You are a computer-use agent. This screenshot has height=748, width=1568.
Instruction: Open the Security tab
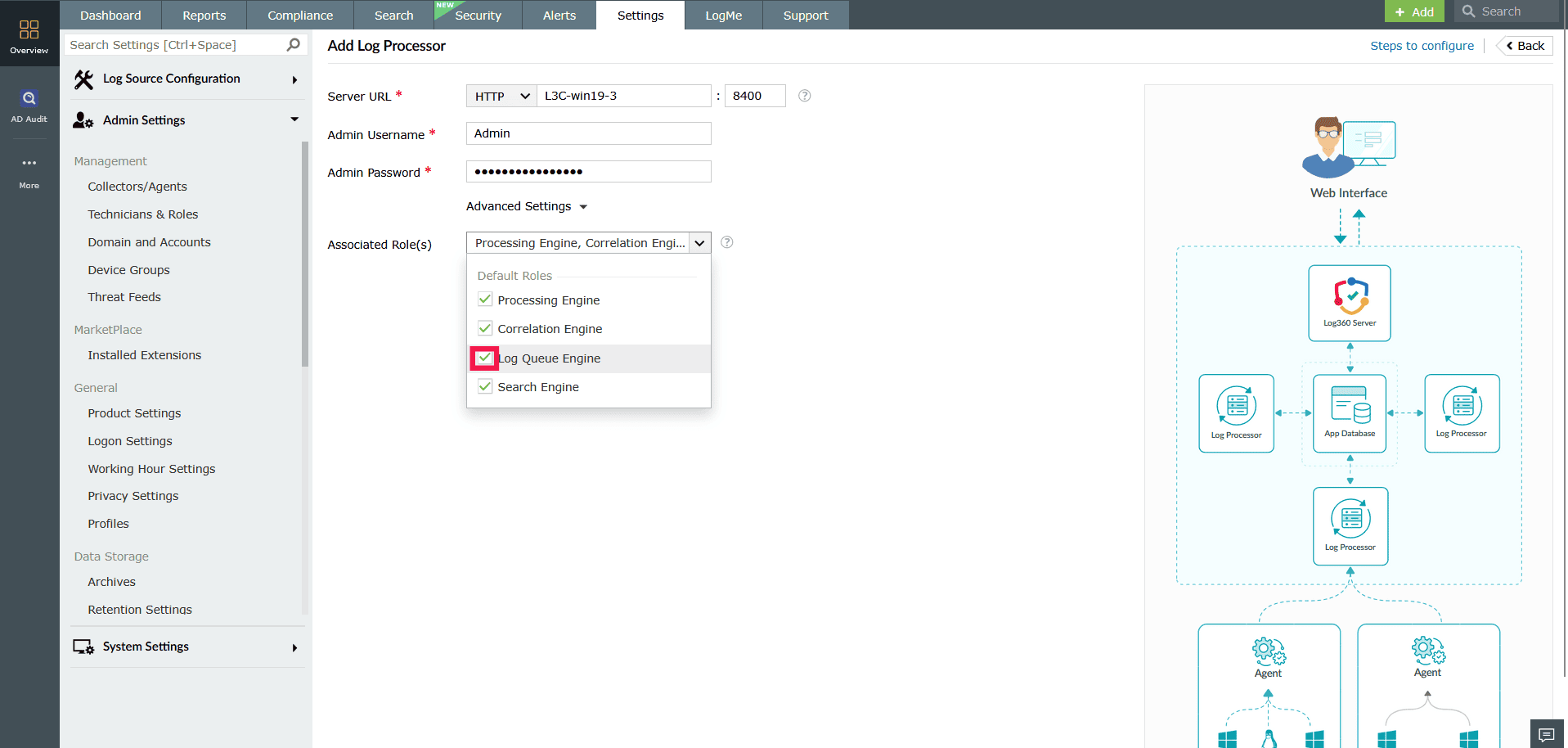478,16
